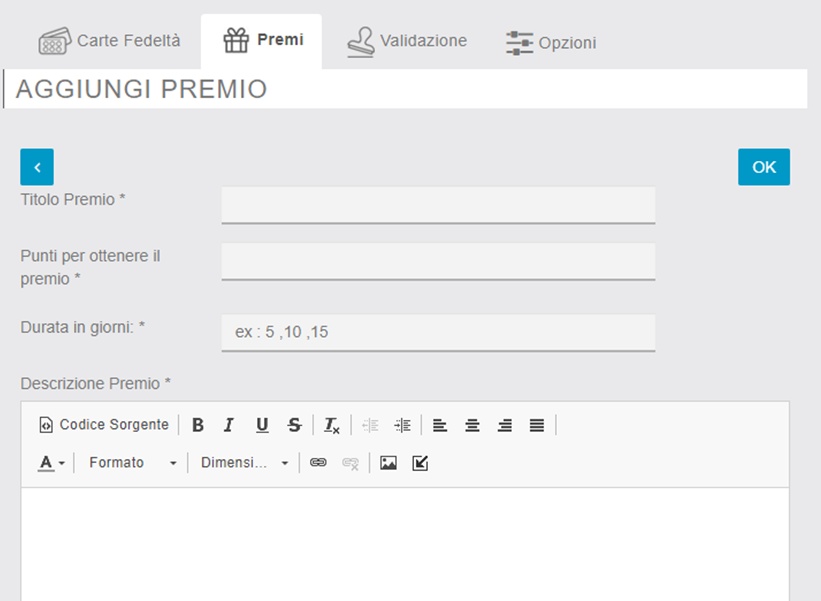The height and width of the screenshot is (601, 821).
Task: Align text to the left
Action: coord(440,425)
